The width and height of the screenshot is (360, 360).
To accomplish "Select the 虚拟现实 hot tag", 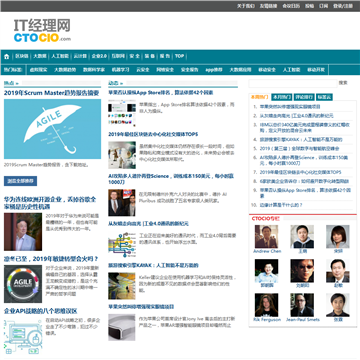I will coord(39,70).
